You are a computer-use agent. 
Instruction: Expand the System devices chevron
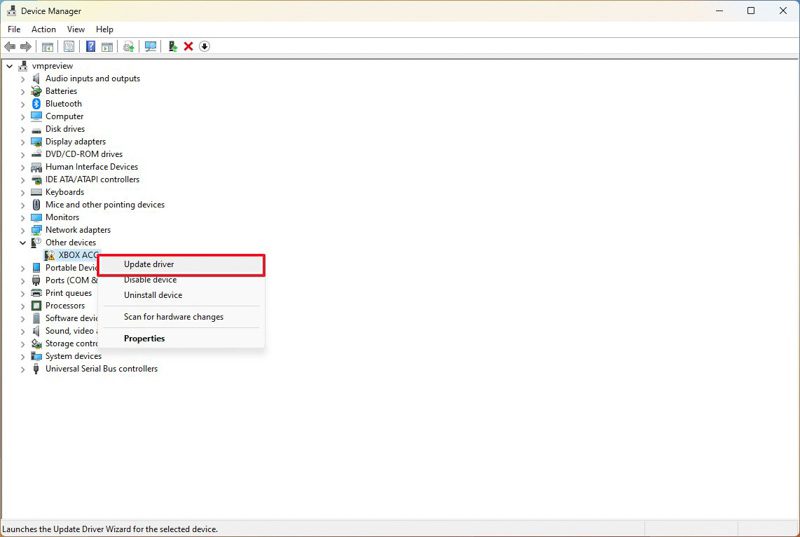pyautogui.click(x=22, y=356)
